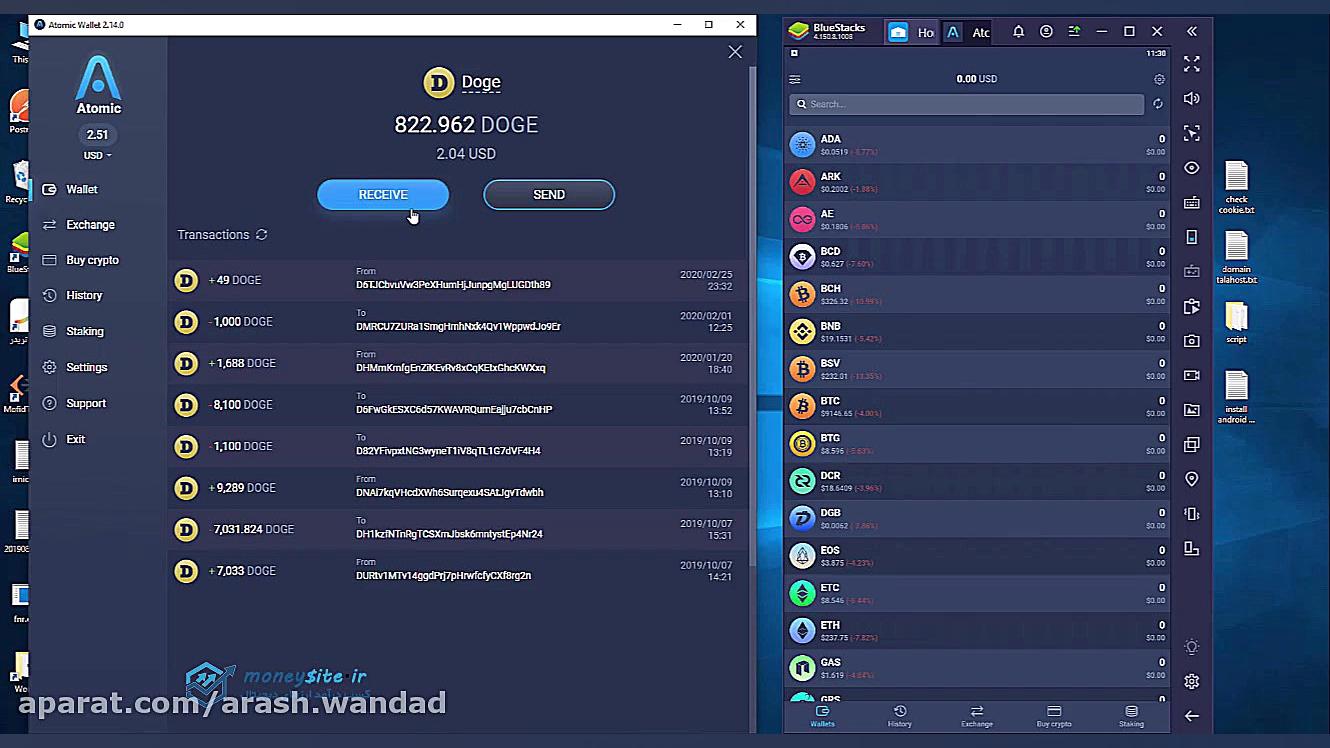Select the -1,100 DOGE transaction
The image size is (1330, 748).
[458, 446]
